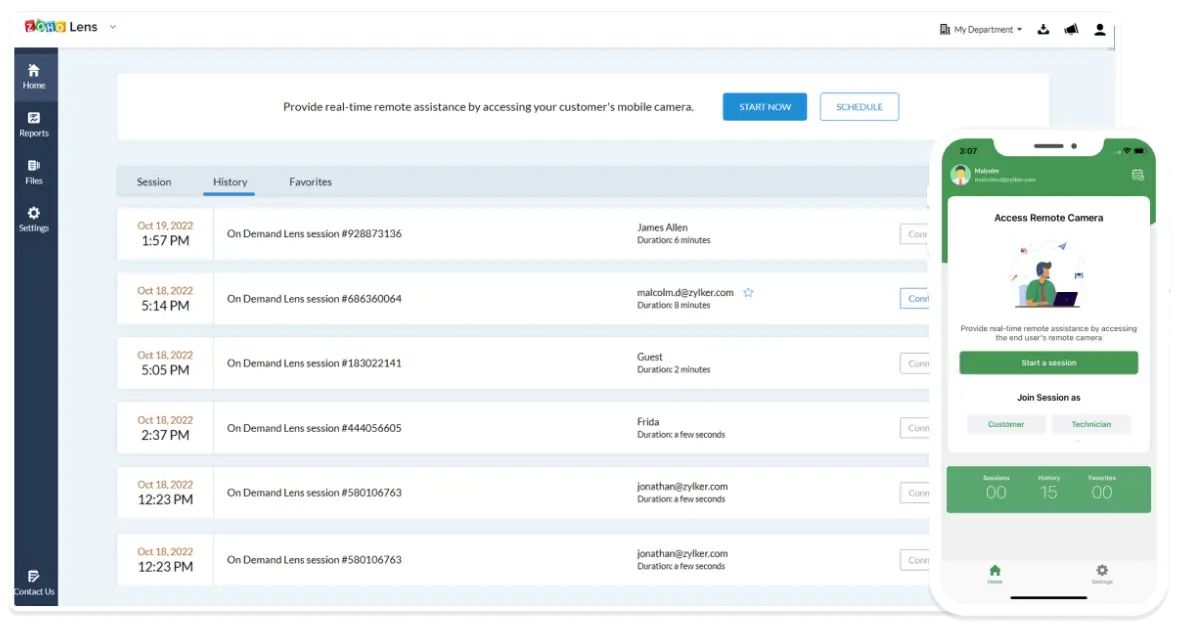Open the user profile icon
The height and width of the screenshot is (626, 1180).
coord(1100,30)
